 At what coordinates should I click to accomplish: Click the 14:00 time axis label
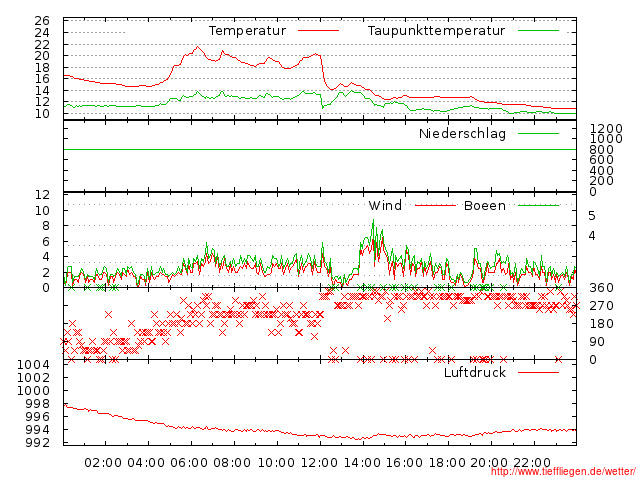[362, 463]
